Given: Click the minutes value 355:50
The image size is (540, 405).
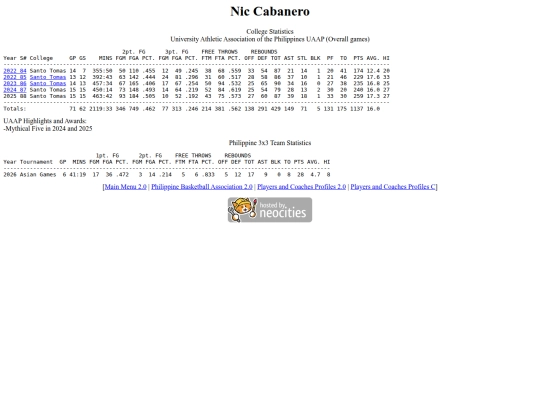Looking at the screenshot, I should (x=102, y=71).
